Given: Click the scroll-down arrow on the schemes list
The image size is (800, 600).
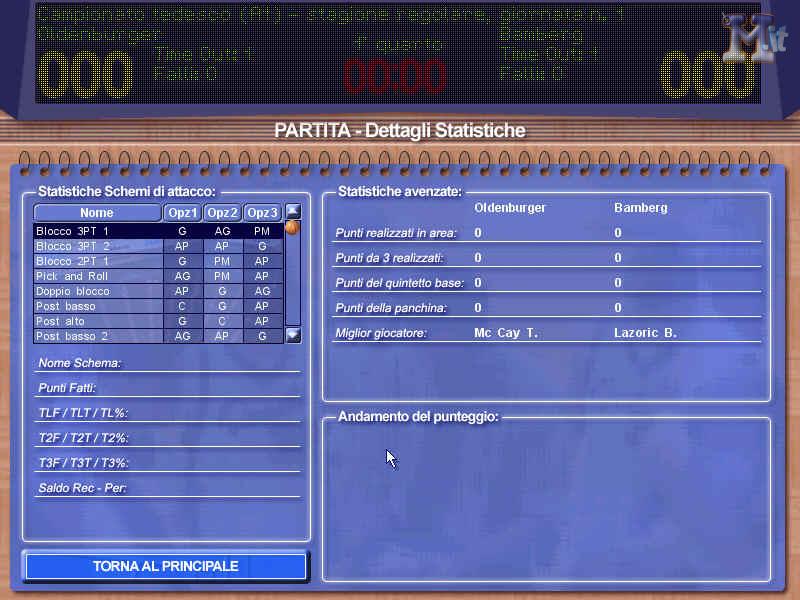Looking at the screenshot, I should [x=291, y=337].
